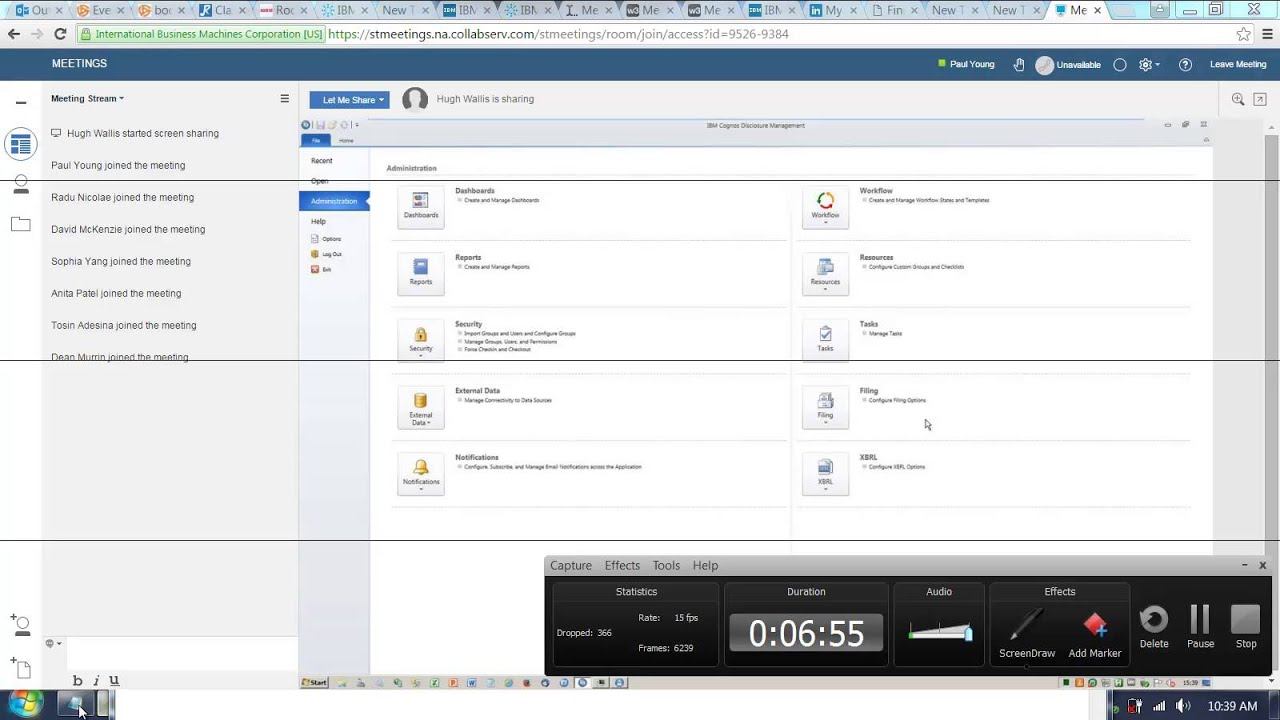Pause the screen recording
Screen dimensions: 1280x720
[x=1200, y=626]
